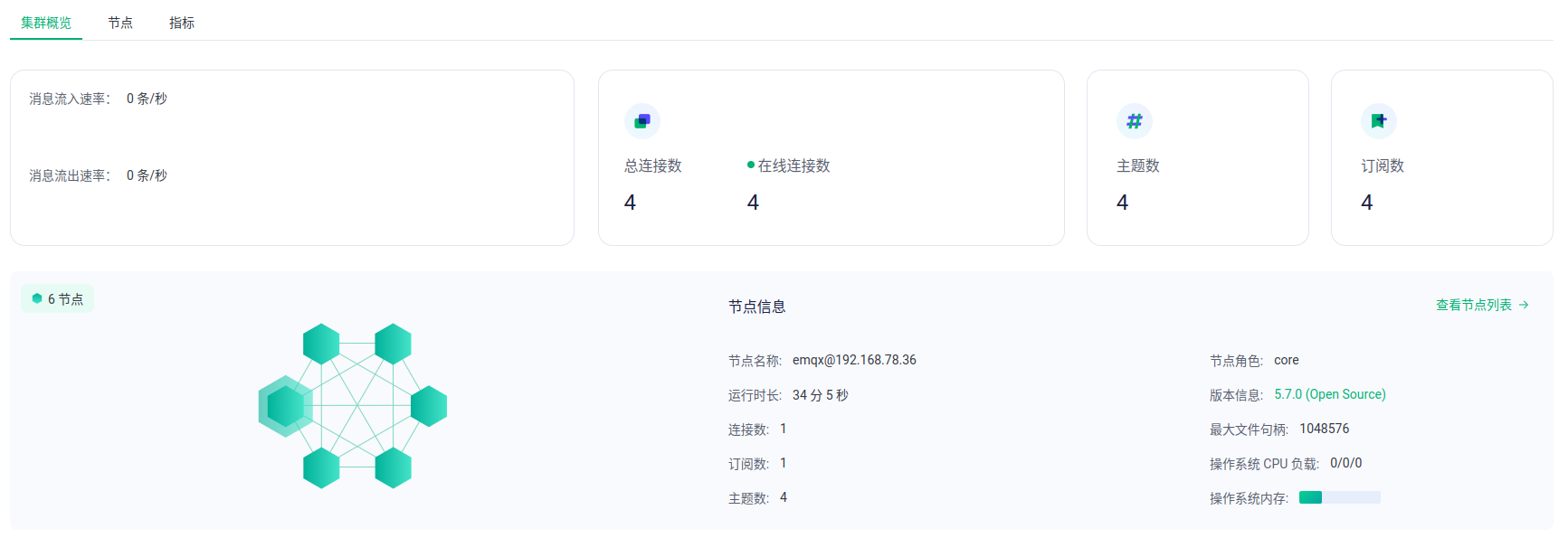Image resolution: width=1568 pixels, height=557 pixels.
Task: Click the 运行时长 value 34 分 5 秒
Action: point(821,395)
